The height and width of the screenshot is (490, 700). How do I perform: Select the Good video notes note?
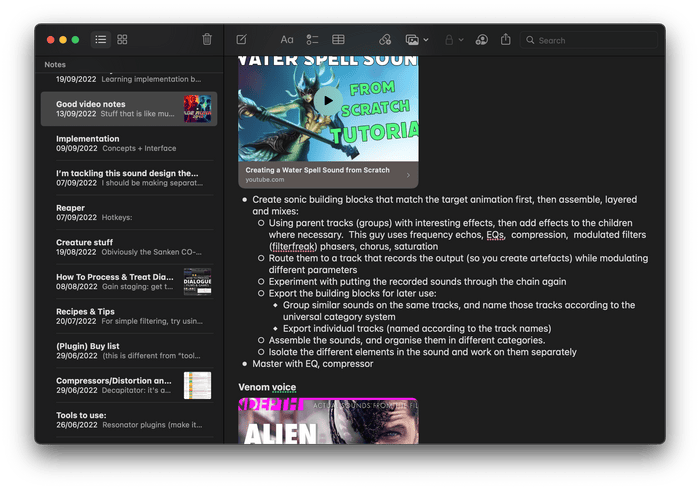tap(129, 109)
